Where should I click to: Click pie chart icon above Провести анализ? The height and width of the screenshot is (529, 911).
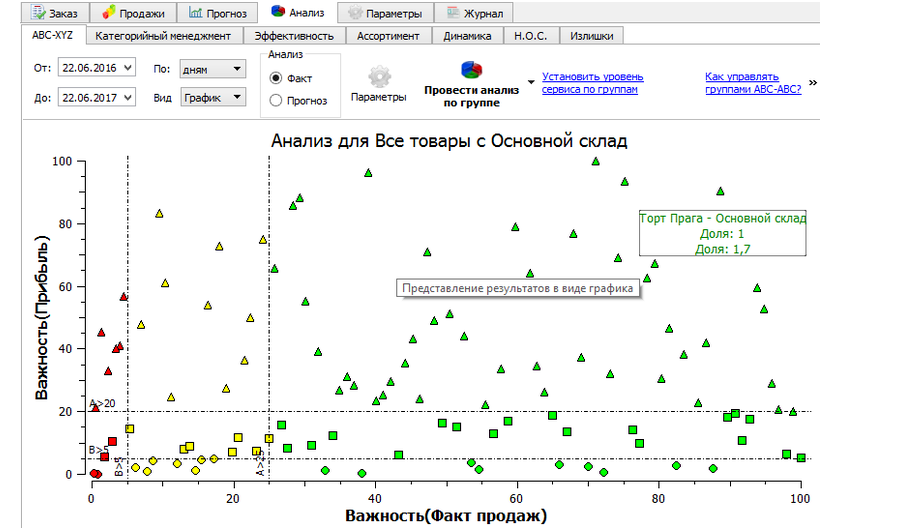tap(472, 70)
